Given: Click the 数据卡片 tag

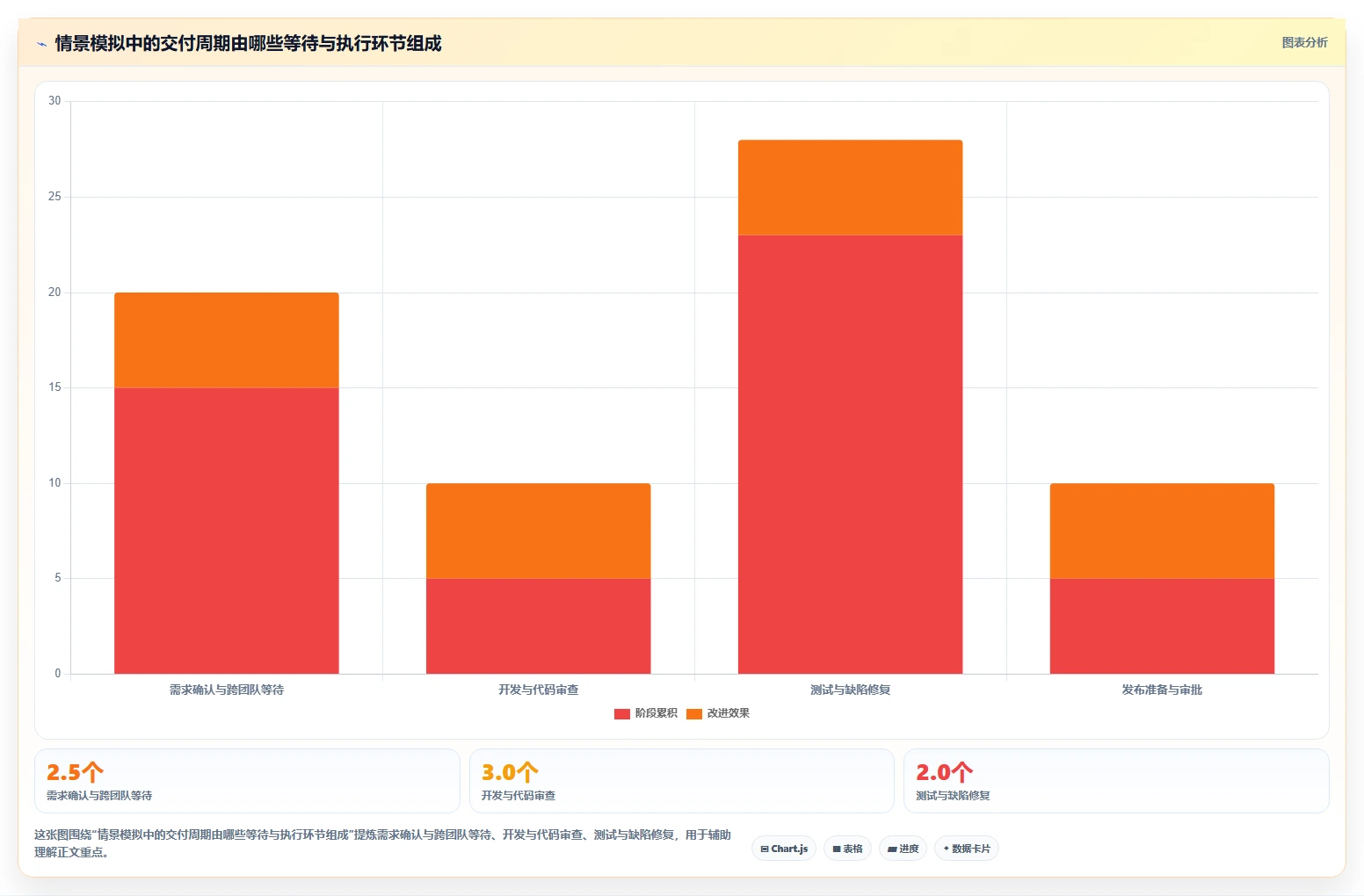Looking at the screenshot, I should tap(966, 849).
